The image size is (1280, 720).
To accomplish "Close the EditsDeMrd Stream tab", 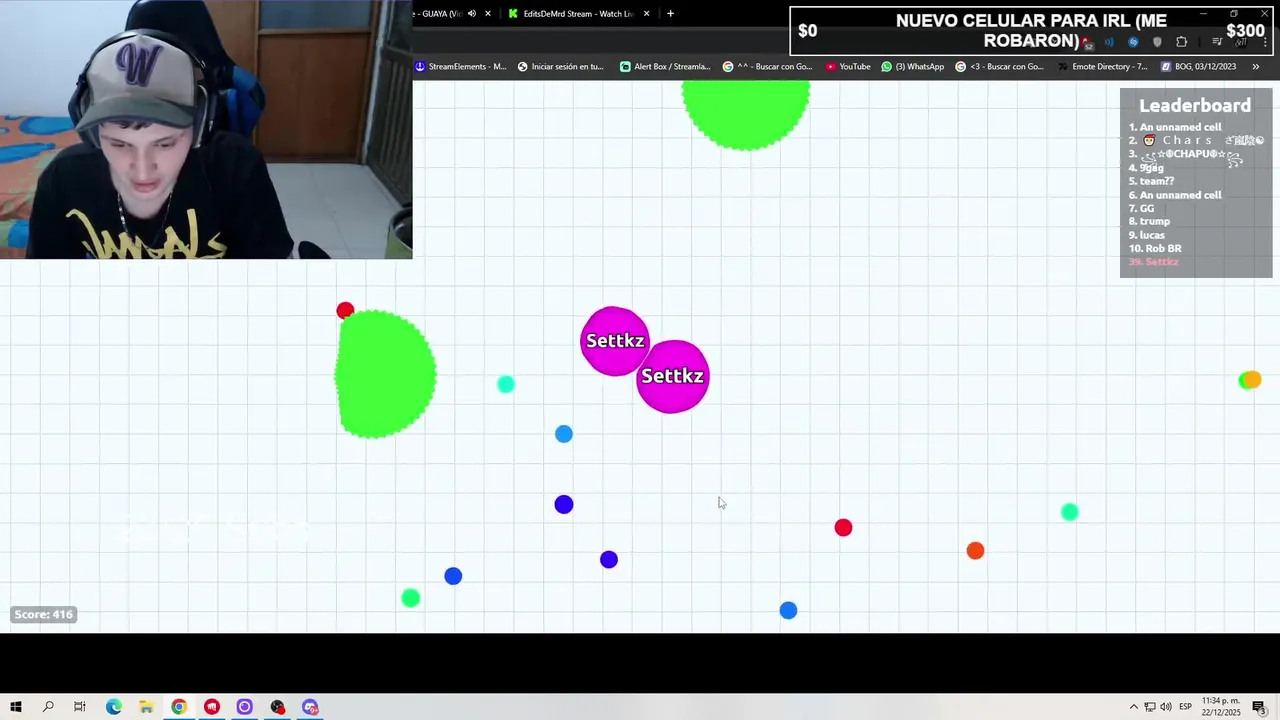I will pos(647,13).
